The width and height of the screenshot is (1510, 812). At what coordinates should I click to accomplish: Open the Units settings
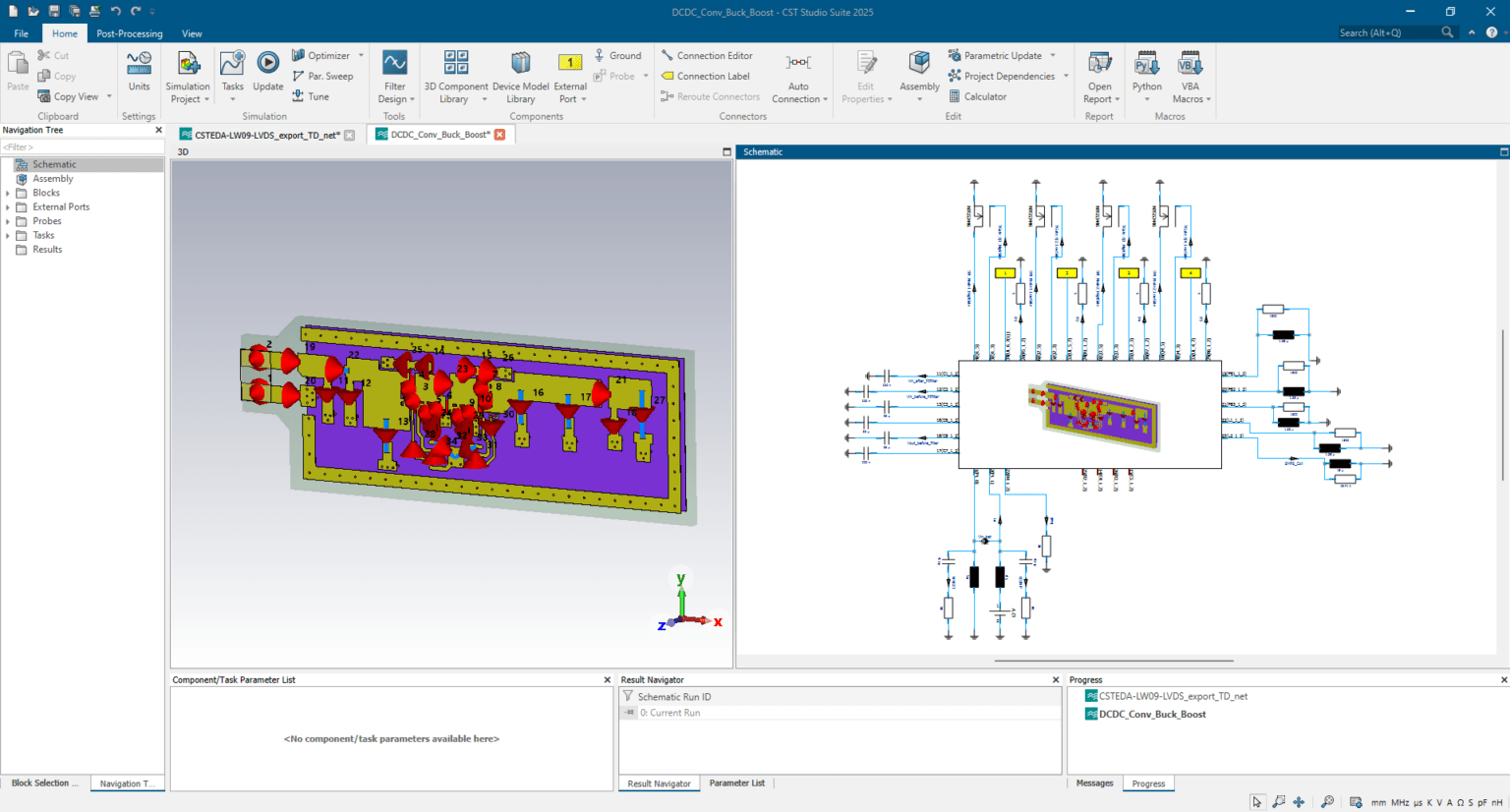pyautogui.click(x=139, y=71)
